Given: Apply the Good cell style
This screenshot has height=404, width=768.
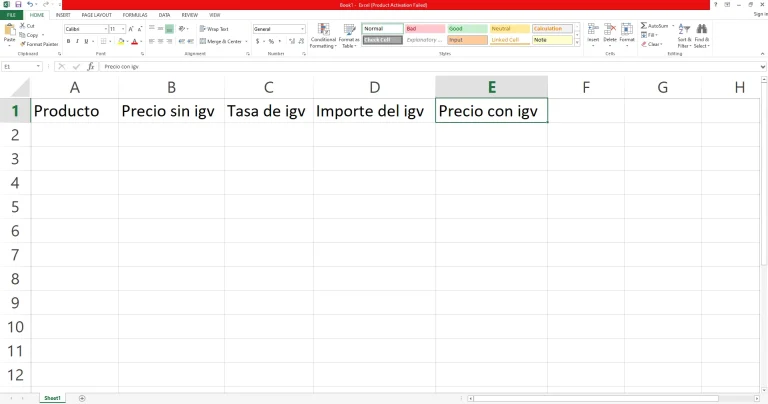Looking at the screenshot, I should coord(467,29).
